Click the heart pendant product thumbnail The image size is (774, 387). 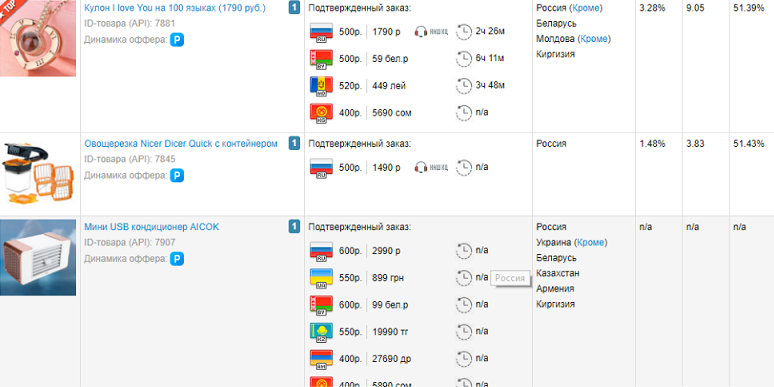(38, 38)
